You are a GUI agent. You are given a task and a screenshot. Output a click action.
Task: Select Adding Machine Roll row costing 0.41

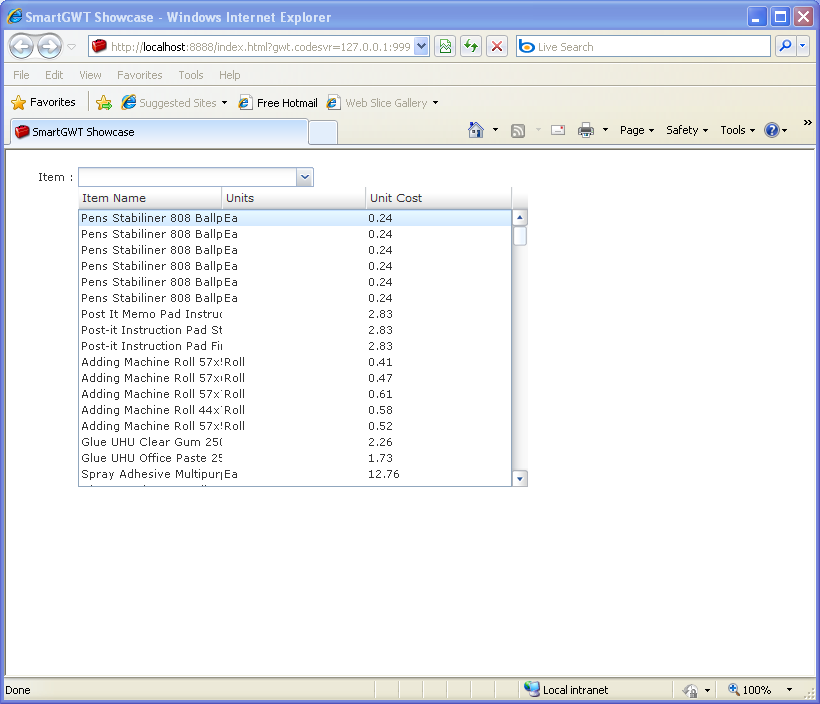pyautogui.click(x=295, y=362)
